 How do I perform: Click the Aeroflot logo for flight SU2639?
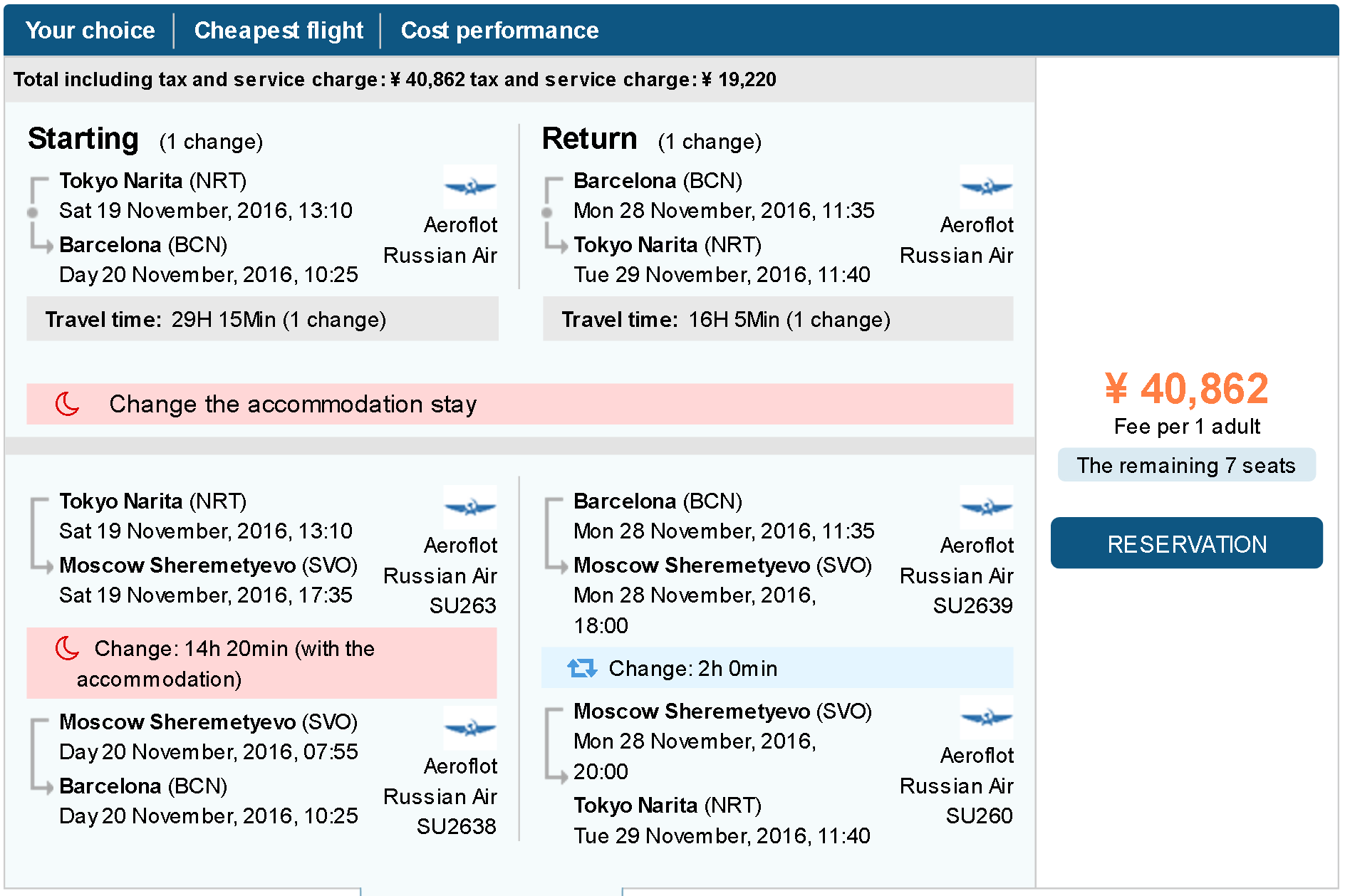[987, 507]
